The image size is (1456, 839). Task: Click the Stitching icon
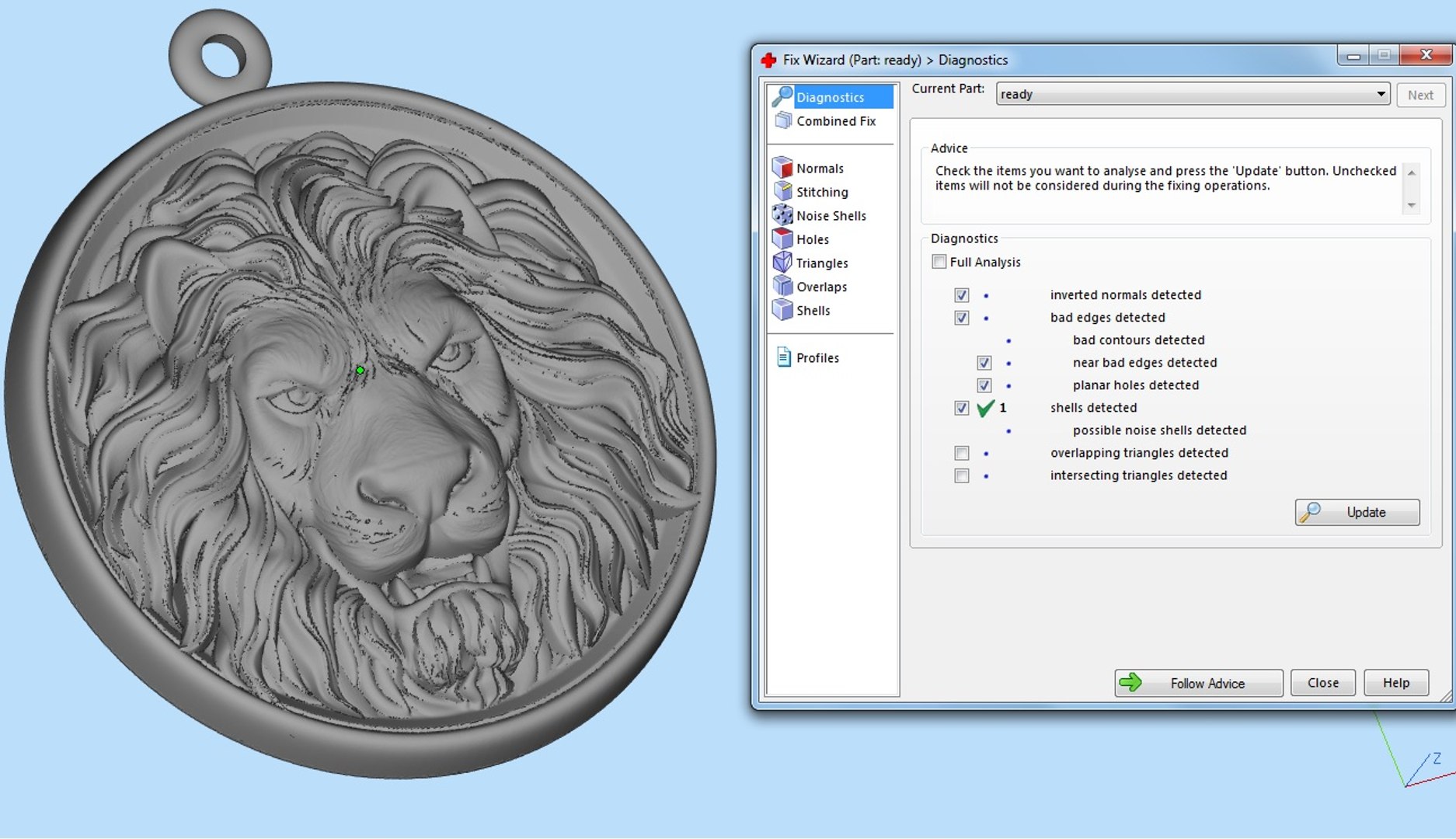click(782, 191)
